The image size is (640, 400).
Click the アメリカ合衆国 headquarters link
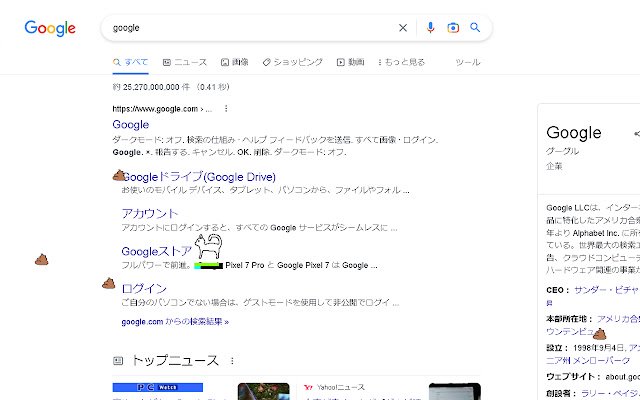(618, 319)
